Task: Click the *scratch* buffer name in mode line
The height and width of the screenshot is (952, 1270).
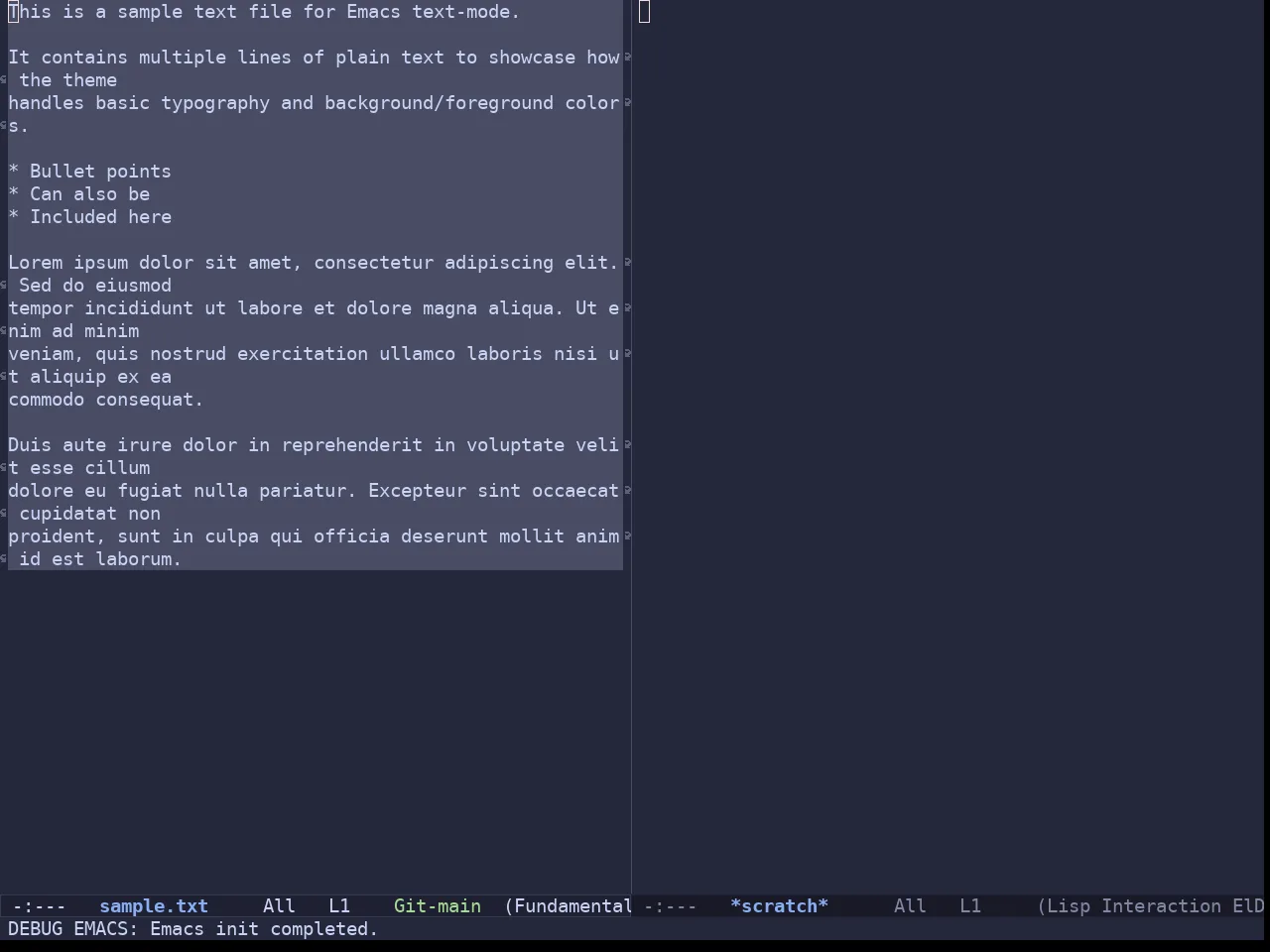Action: tap(779, 906)
